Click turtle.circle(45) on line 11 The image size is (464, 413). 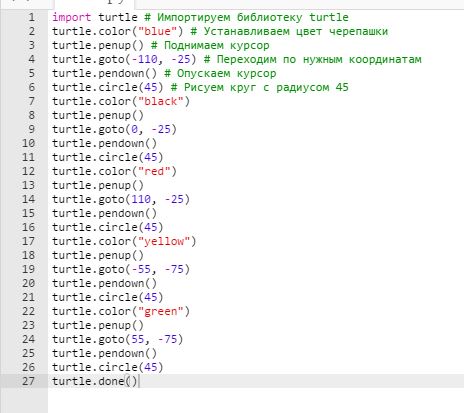[108, 157]
